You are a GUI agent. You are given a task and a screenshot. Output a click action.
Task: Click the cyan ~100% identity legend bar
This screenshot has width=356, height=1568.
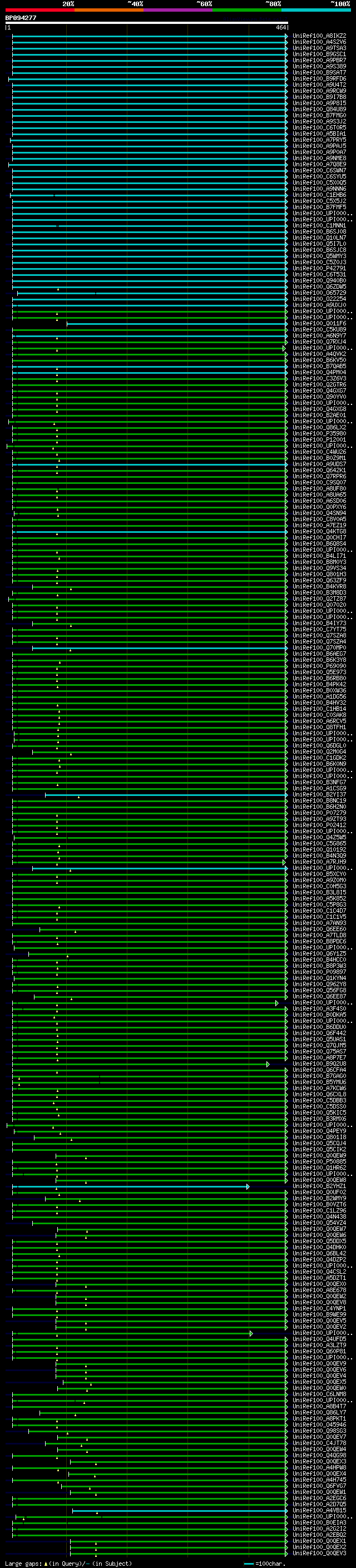(317, 10)
